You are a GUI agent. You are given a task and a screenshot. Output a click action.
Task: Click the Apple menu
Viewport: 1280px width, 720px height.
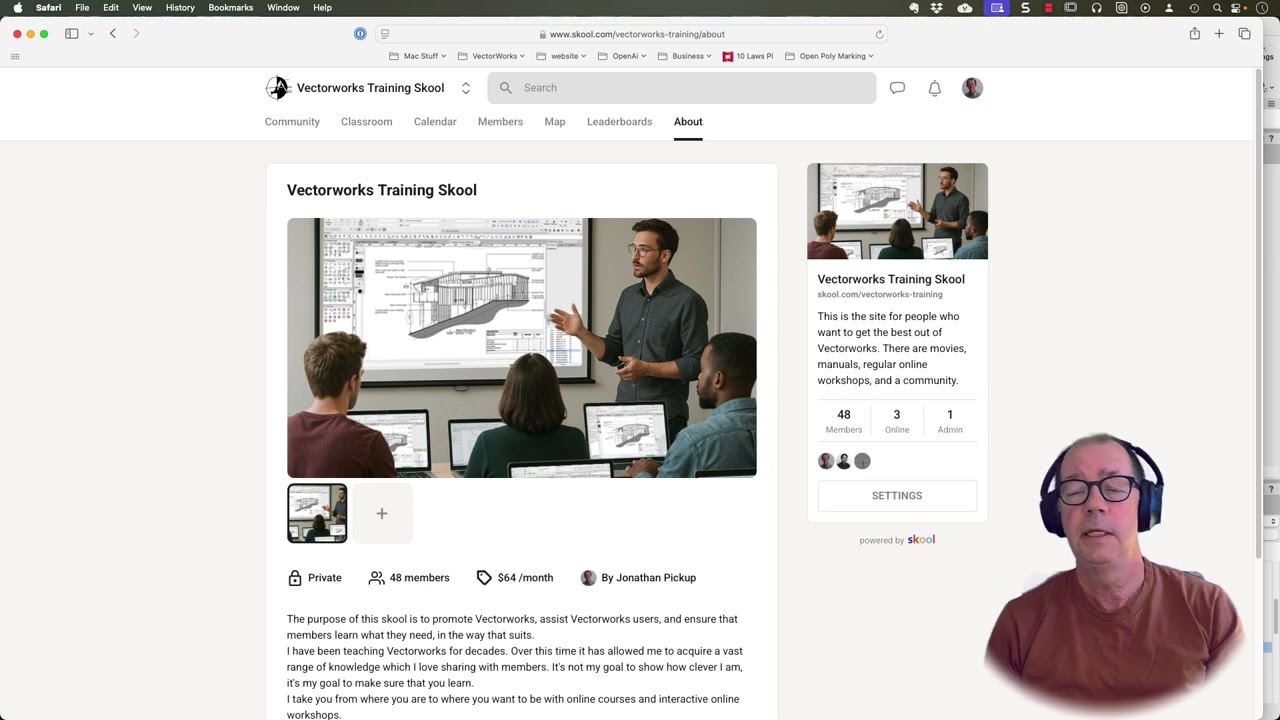tap(17, 8)
